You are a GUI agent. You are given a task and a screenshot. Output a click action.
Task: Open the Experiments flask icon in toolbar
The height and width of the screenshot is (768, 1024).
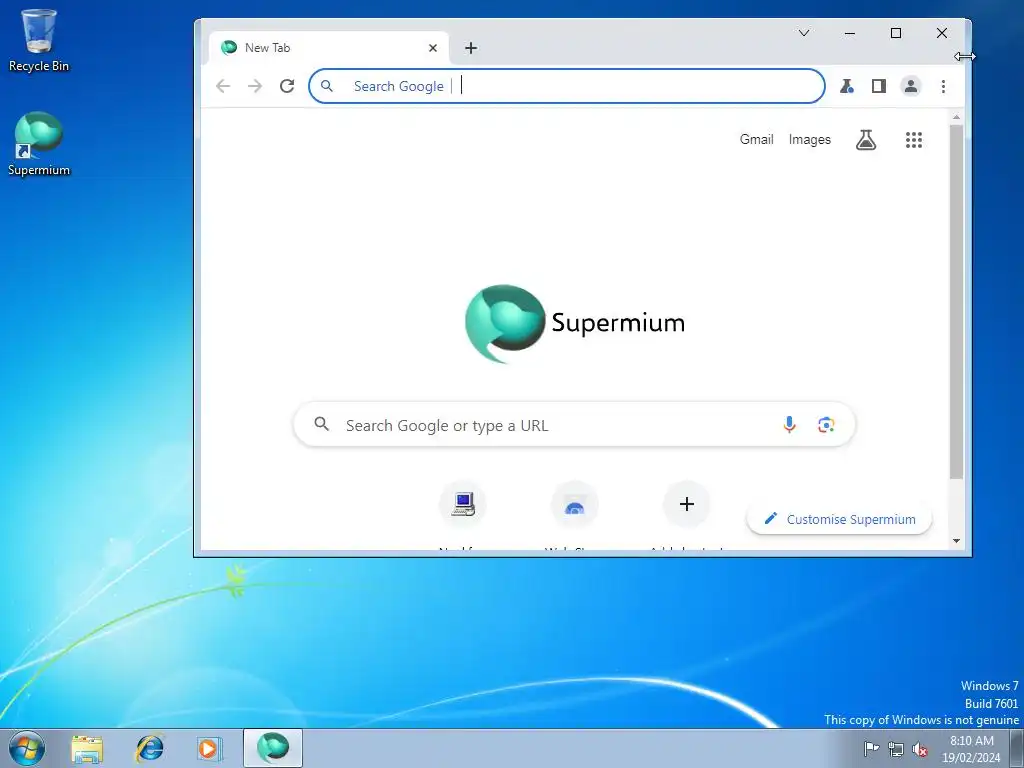tap(847, 86)
